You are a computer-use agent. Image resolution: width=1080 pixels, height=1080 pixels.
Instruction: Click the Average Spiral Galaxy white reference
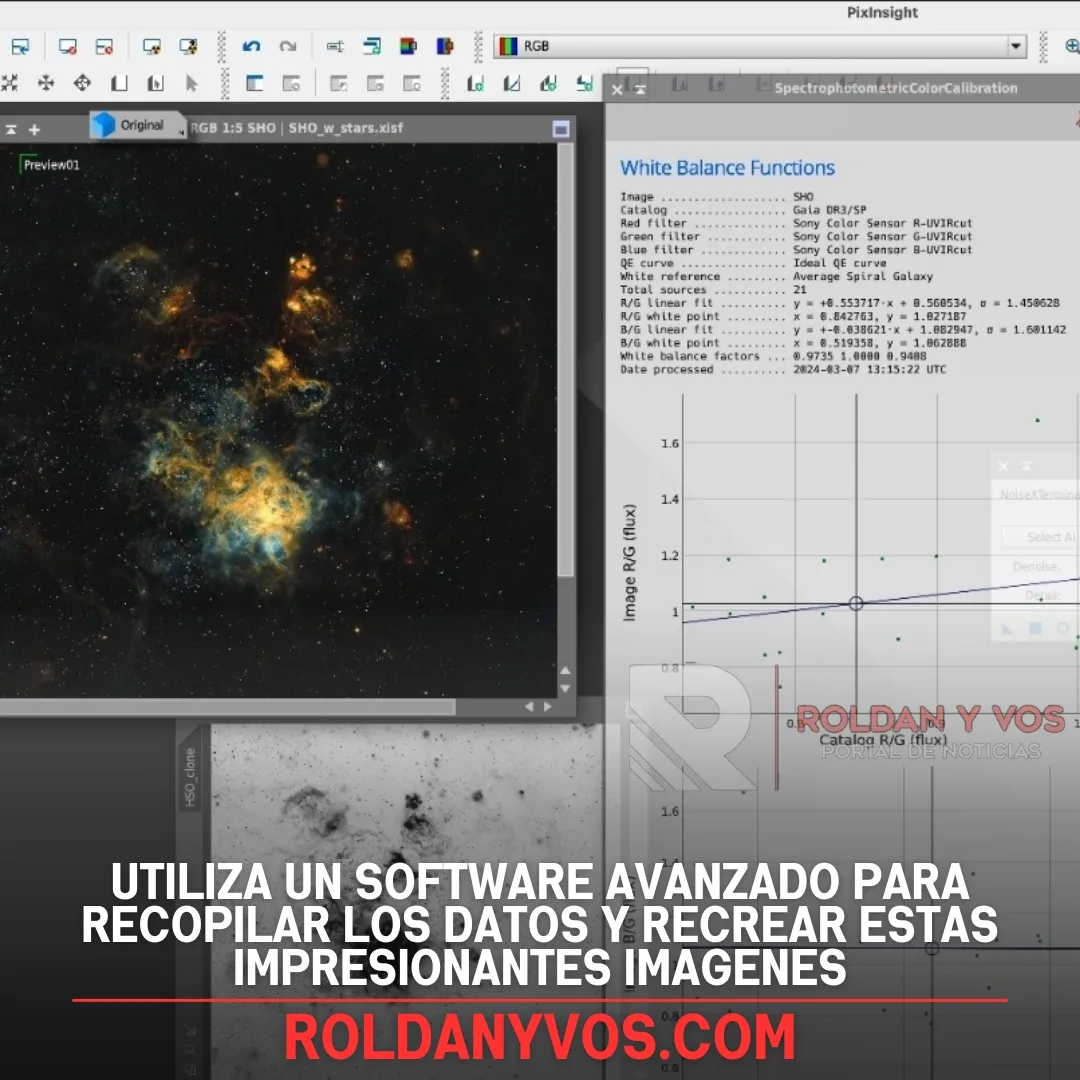coord(862,276)
